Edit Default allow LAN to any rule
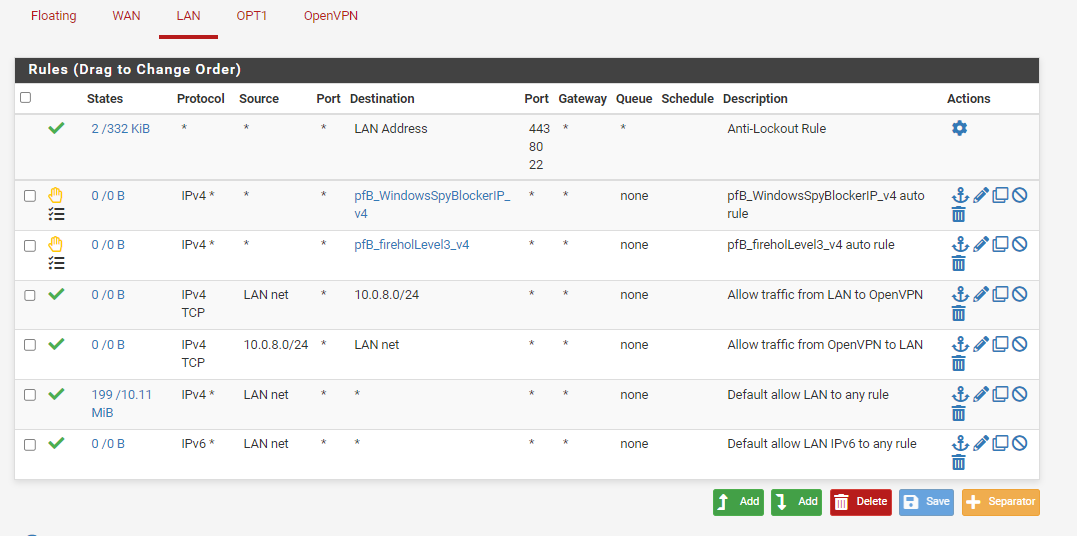 point(981,394)
